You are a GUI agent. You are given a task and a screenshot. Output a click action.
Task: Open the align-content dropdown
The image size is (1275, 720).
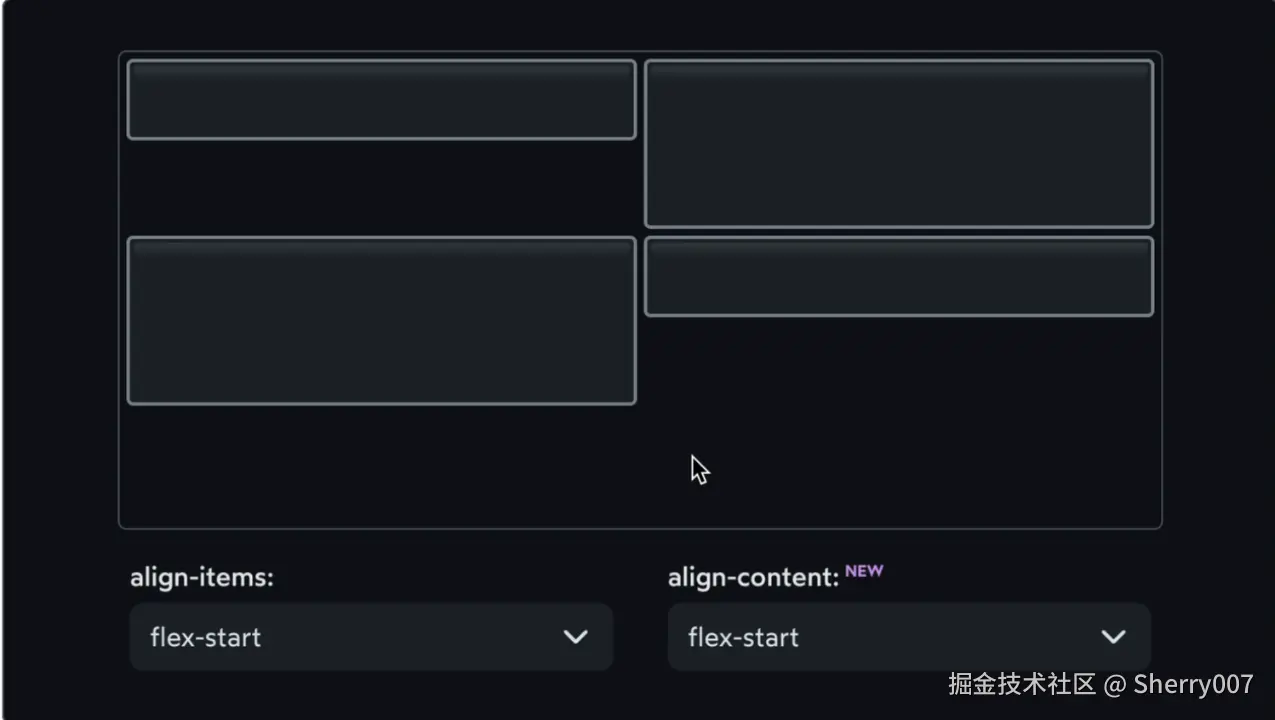click(908, 636)
